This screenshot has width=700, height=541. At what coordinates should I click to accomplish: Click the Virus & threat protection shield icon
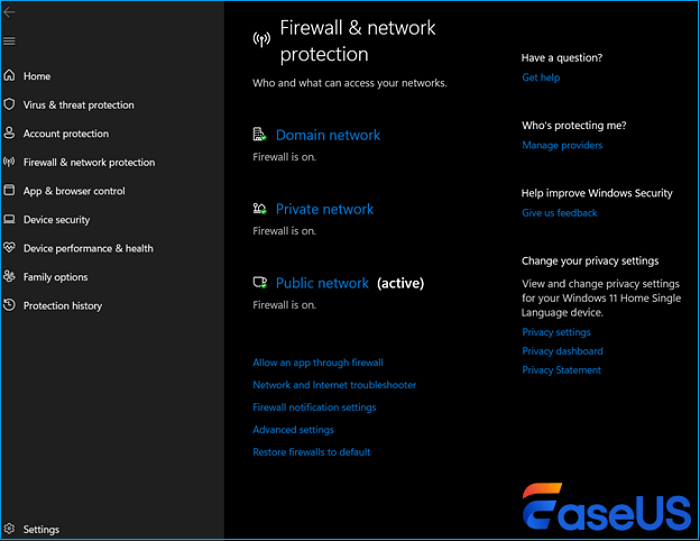(x=10, y=105)
